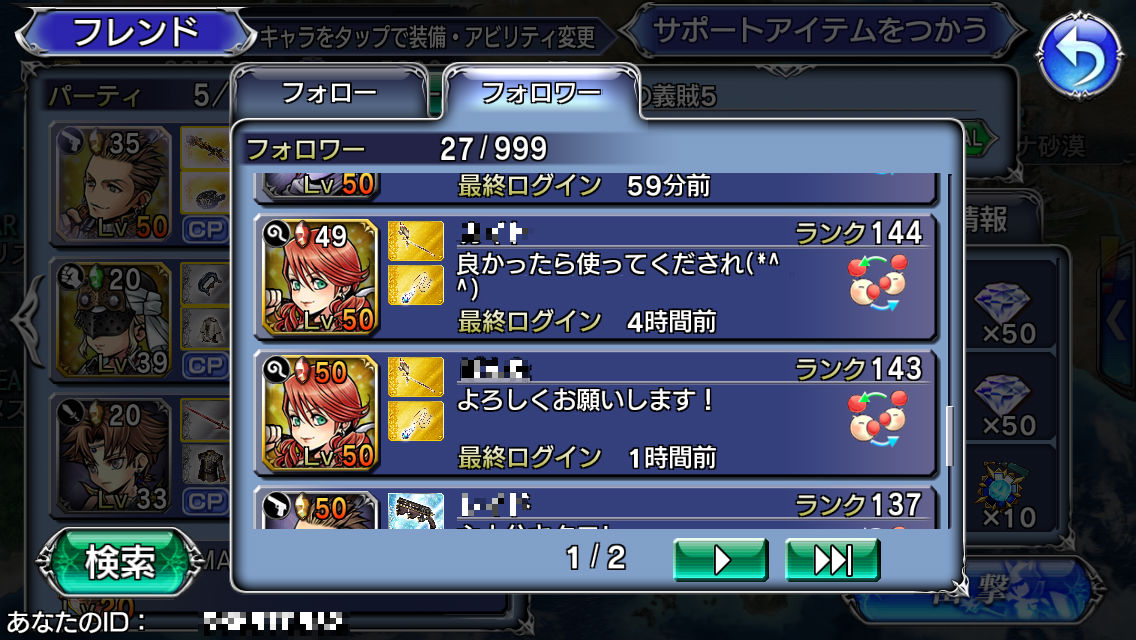The height and width of the screenshot is (640, 1136).
Task: Go to next page with green arrow
Action: (x=721, y=560)
